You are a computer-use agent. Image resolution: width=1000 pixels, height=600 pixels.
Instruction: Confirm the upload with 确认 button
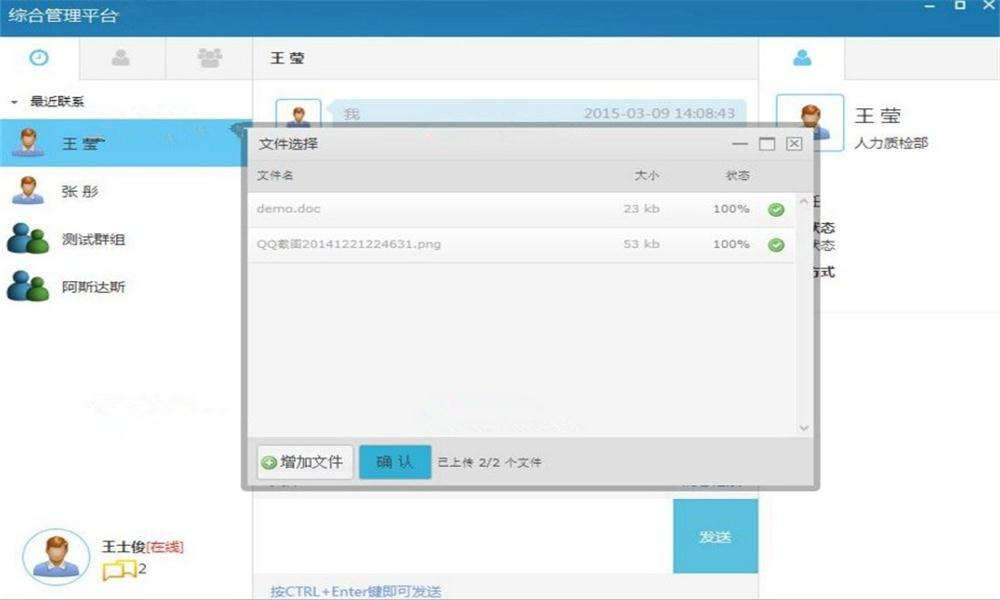[395, 462]
